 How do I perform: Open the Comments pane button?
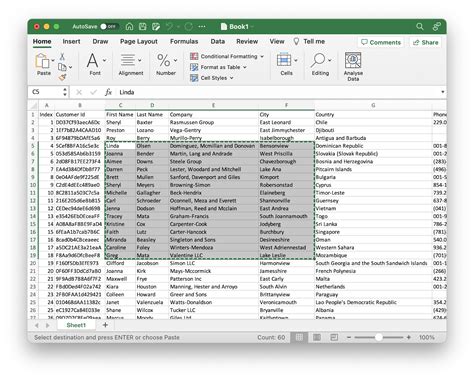click(381, 42)
